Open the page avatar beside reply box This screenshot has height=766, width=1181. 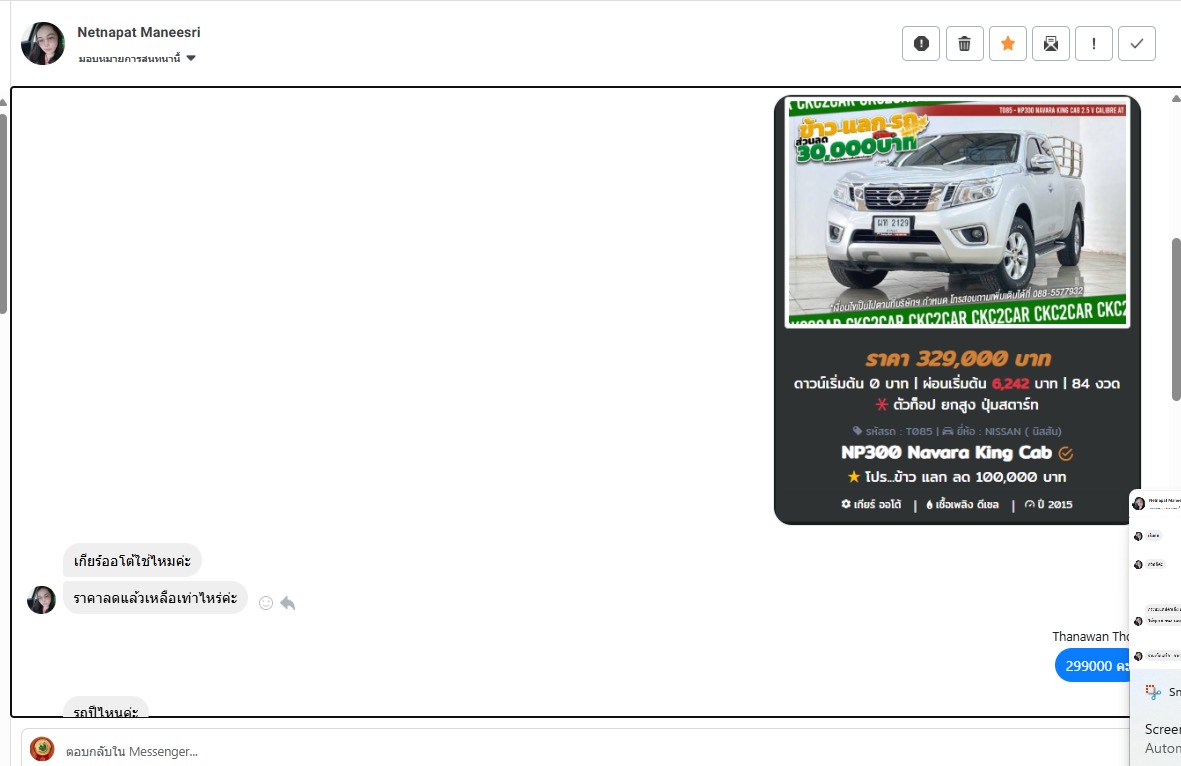coord(42,749)
